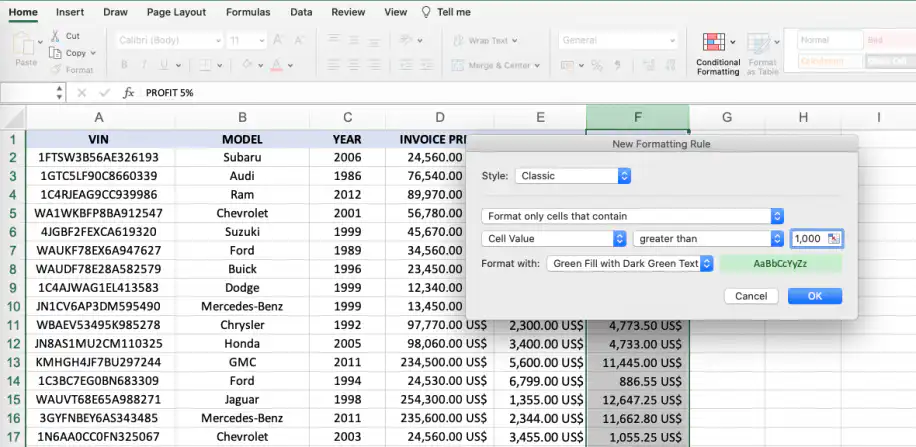Switch to the Draw tab
This screenshot has height=447, width=916.
point(115,12)
